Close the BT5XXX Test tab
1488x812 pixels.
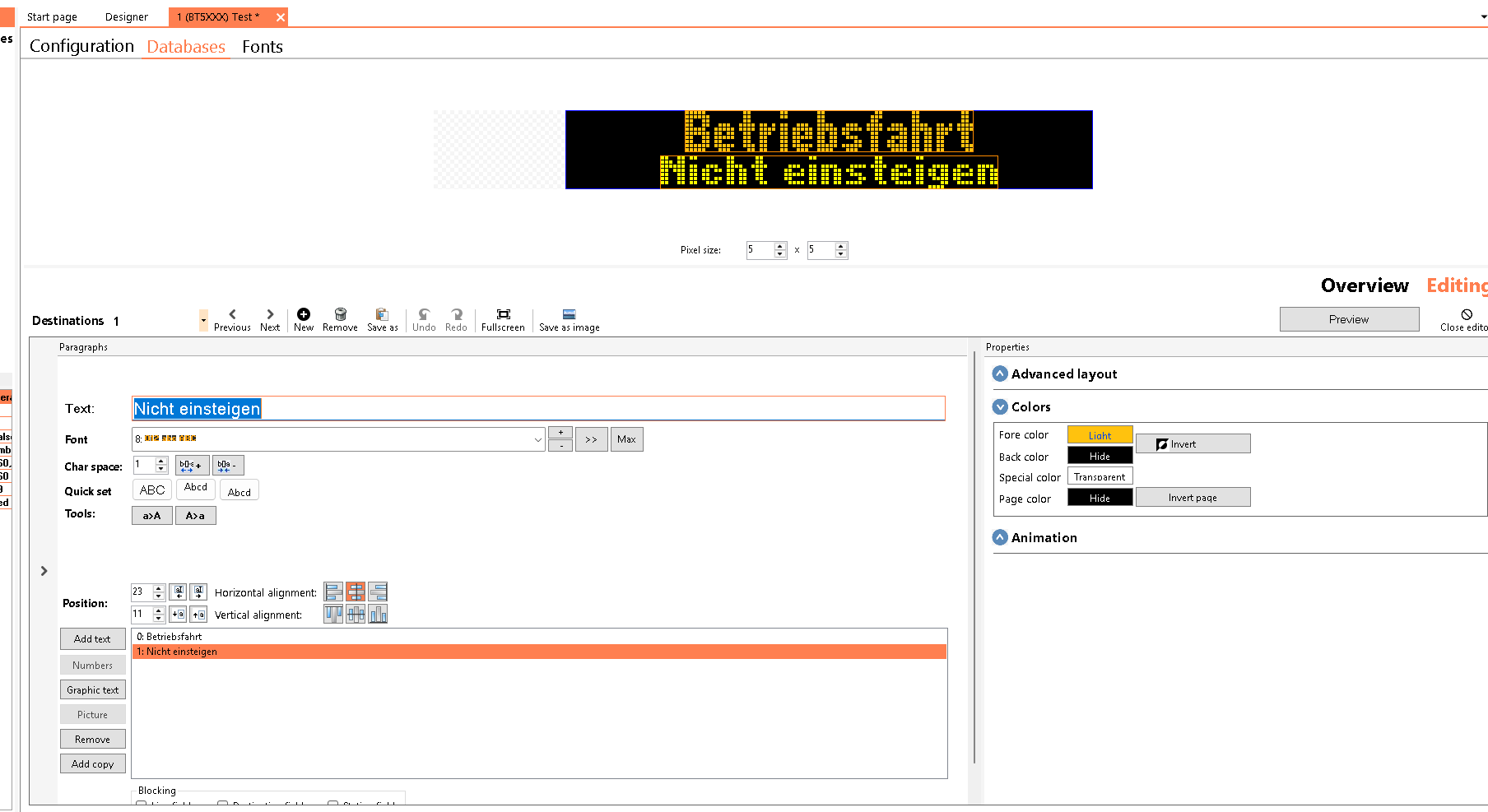click(x=281, y=17)
